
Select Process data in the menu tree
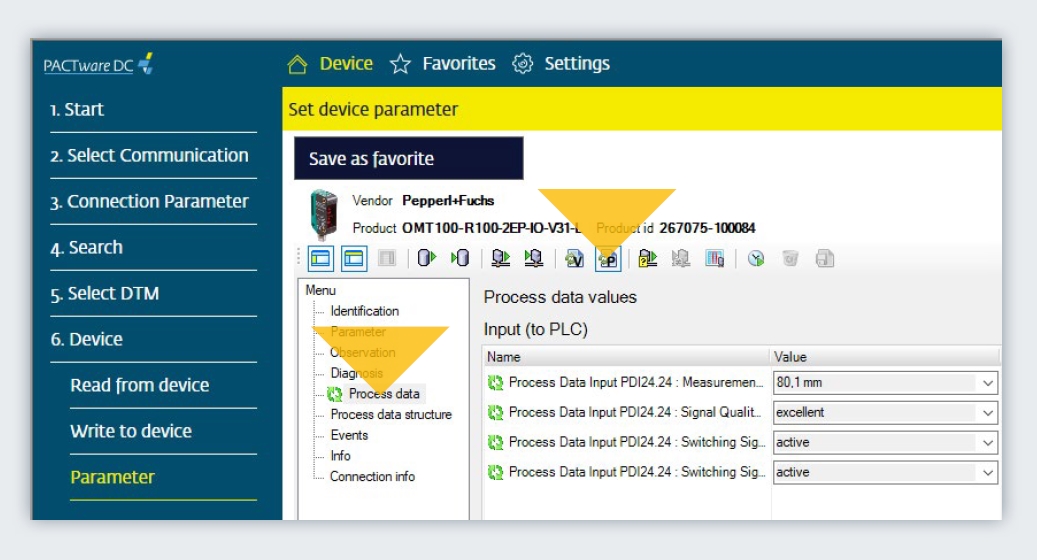click(x=384, y=393)
